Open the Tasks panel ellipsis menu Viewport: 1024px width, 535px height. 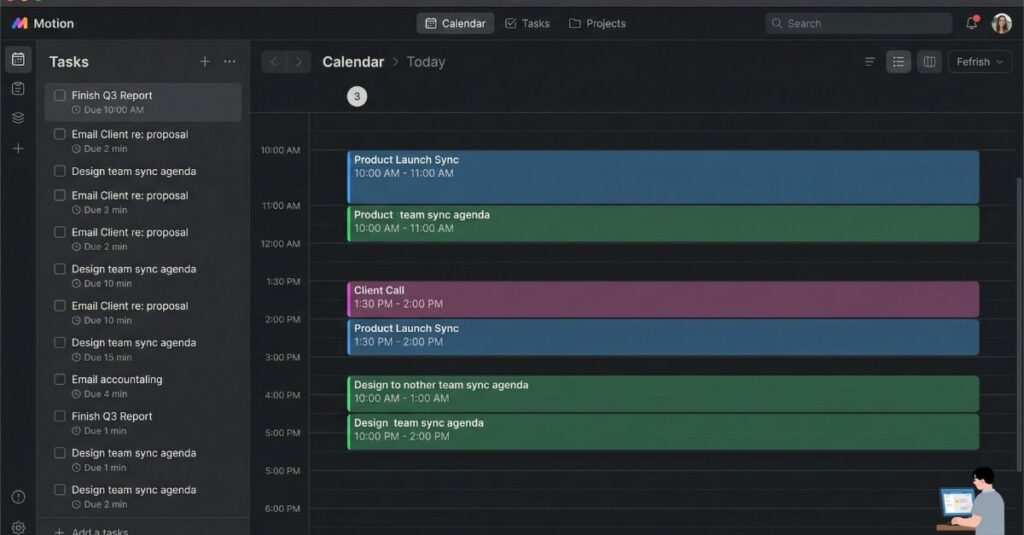(x=229, y=61)
